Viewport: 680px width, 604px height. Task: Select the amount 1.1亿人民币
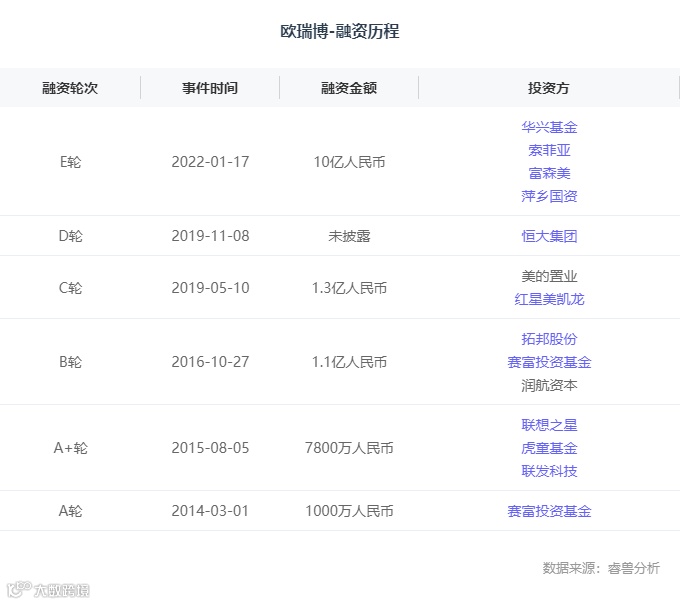click(x=349, y=362)
